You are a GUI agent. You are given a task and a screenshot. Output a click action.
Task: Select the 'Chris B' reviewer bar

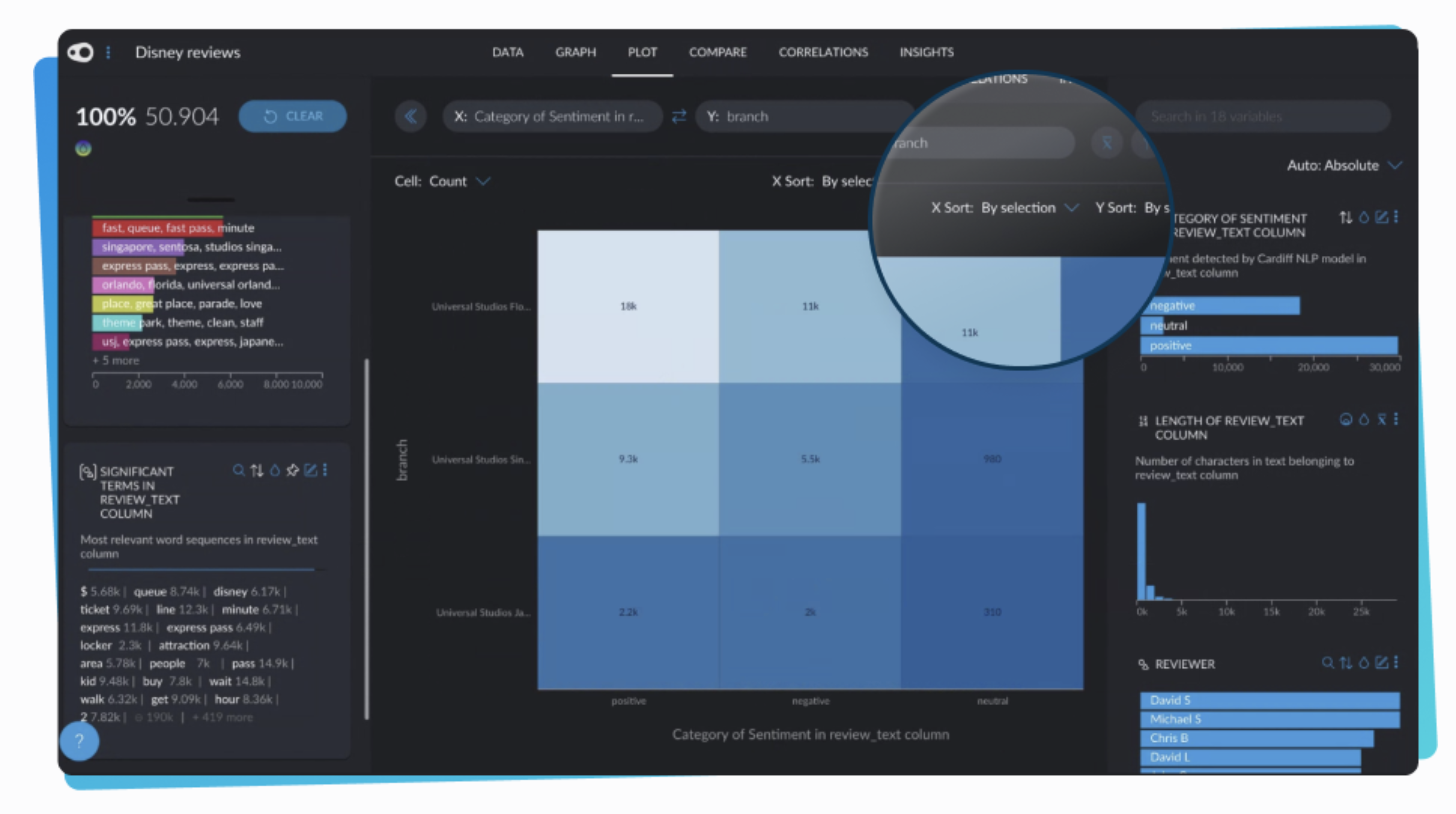tap(1257, 739)
